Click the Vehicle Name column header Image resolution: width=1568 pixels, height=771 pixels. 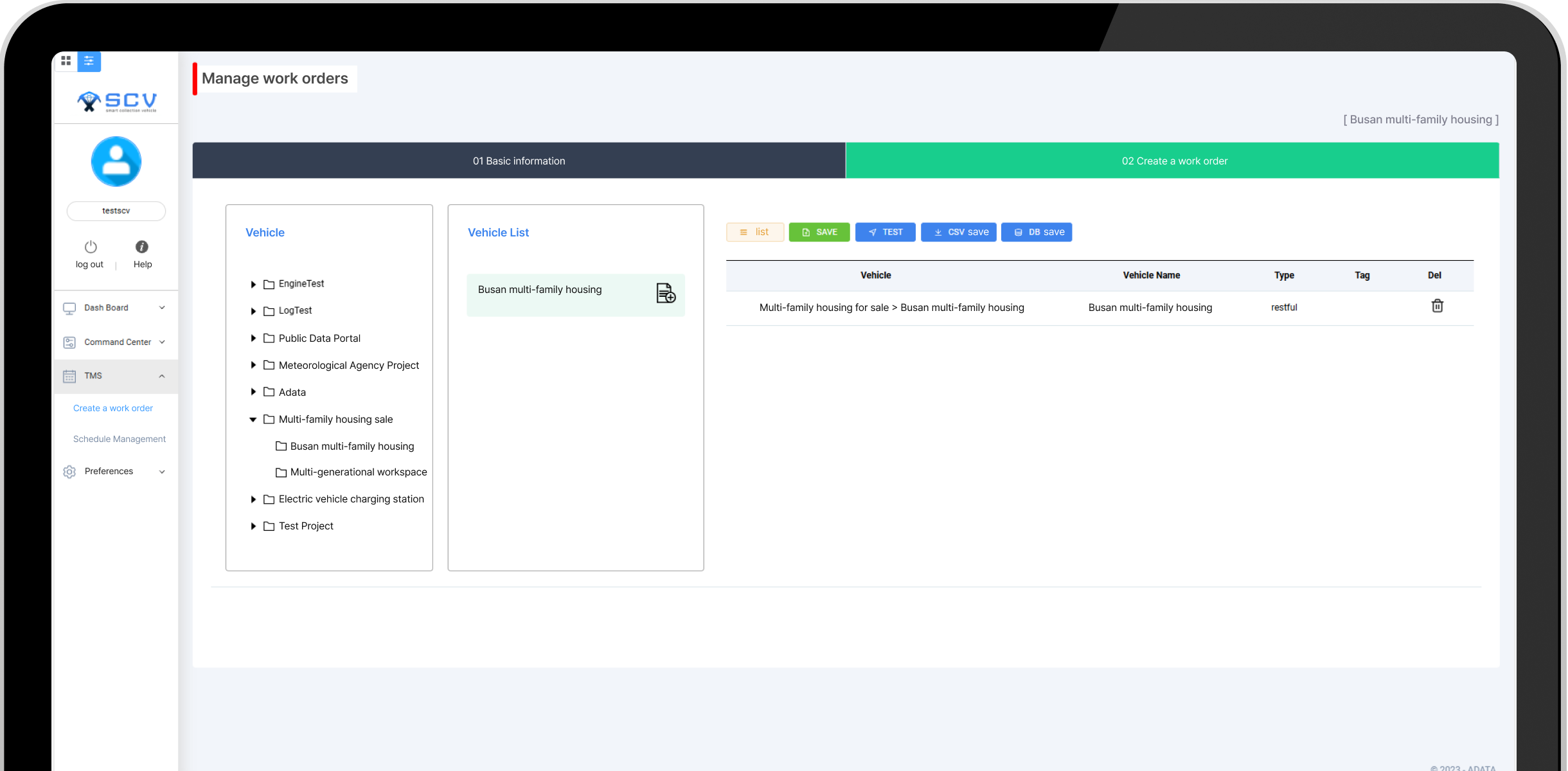(x=1151, y=275)
